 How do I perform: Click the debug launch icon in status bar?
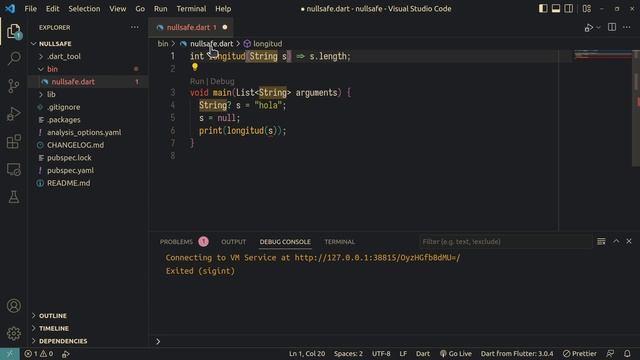click(x=65, y=354)
